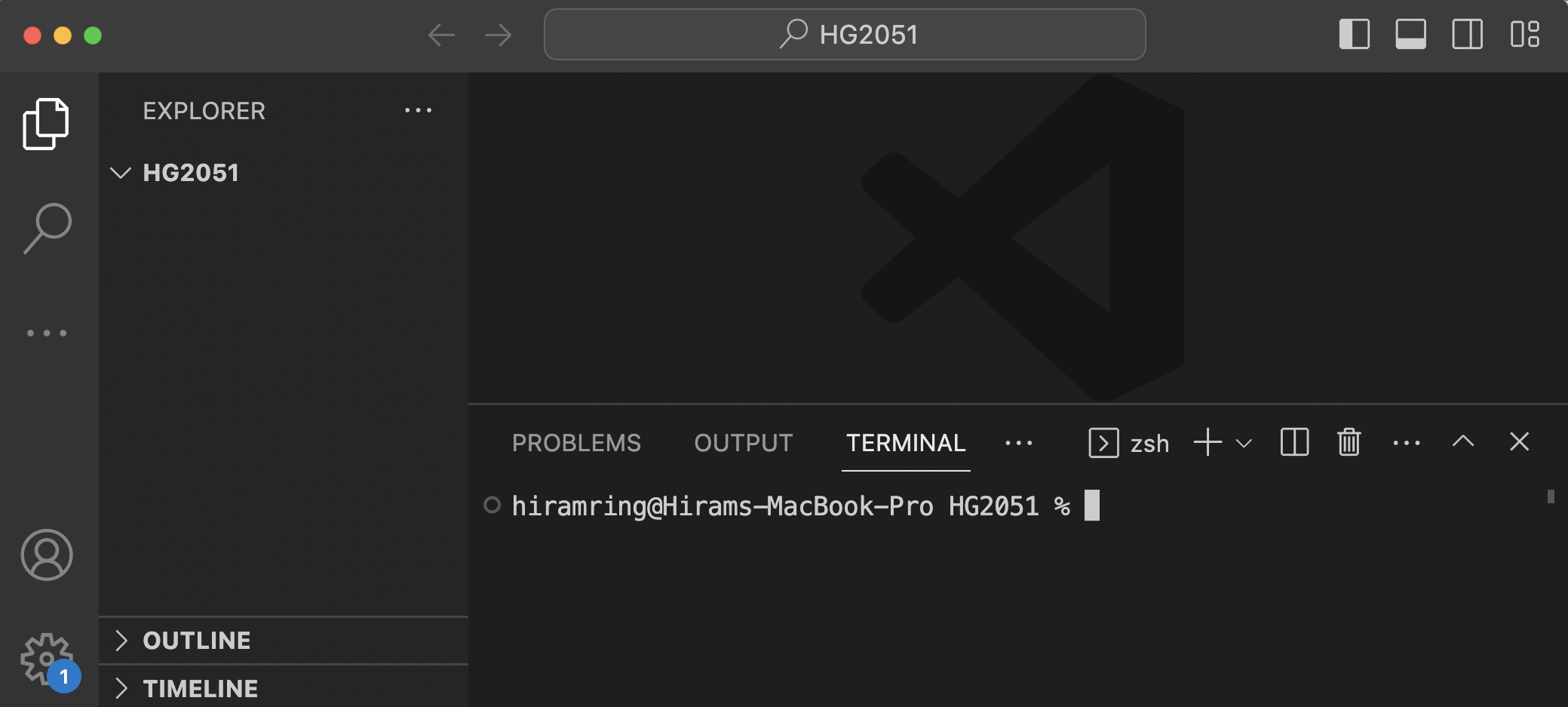The image size is (1568, 707).
Task: Open the Explorer view icon
Action: (x=46, y=124)
